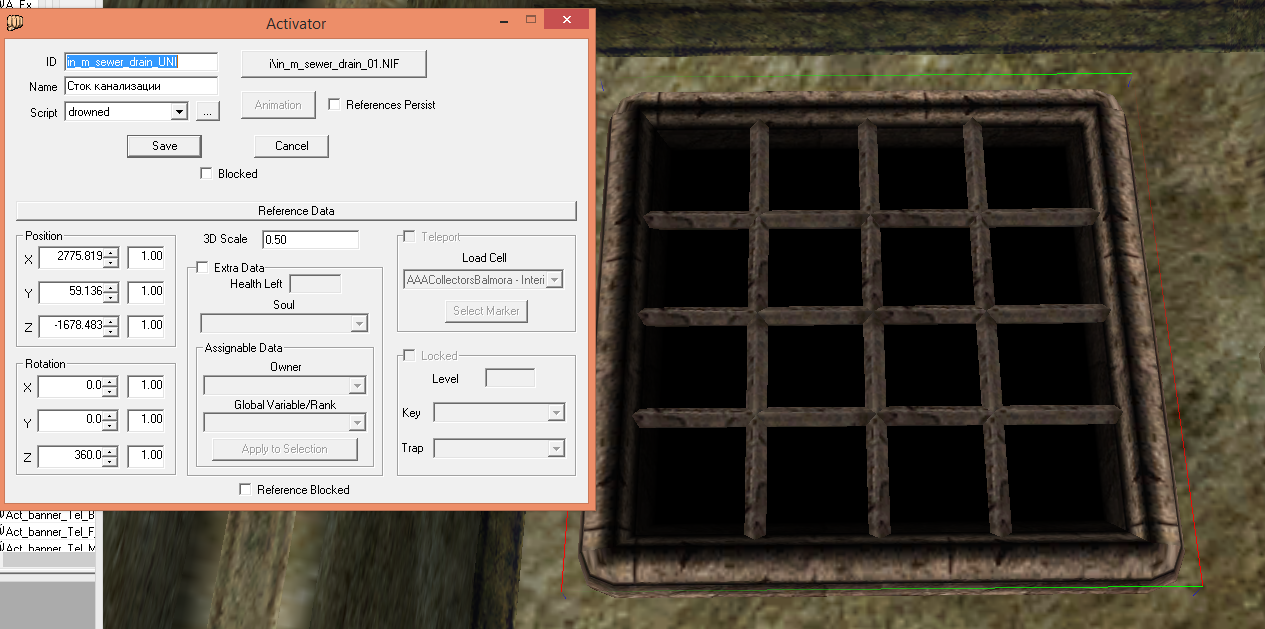Image resolution: width=1265 pixels, height=629 pixels.
Task: Click the Rotation Y spinner arrows
Action: 111,420
